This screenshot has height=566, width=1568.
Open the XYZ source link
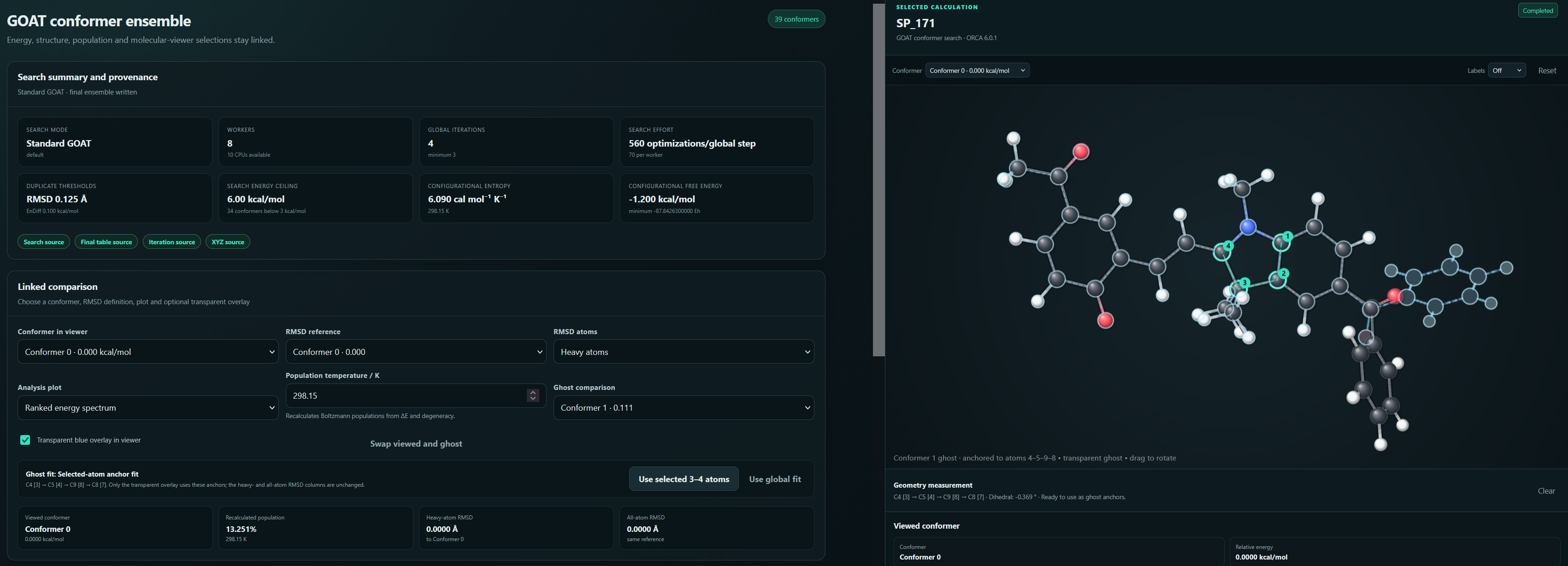coord(228,242)
